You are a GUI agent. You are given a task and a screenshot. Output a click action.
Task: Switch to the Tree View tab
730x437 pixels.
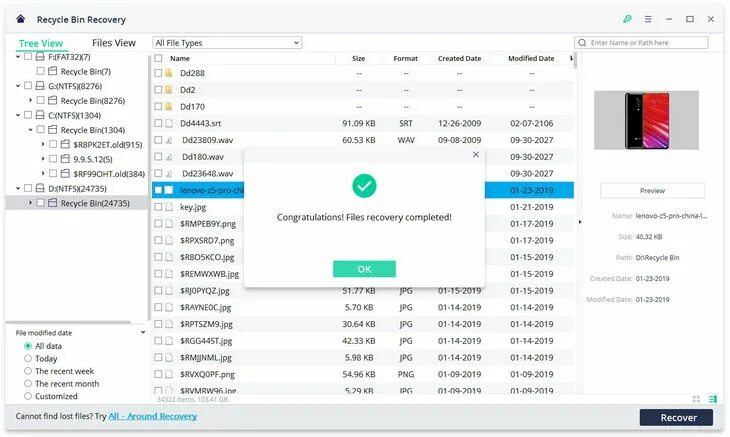(41, 43)
